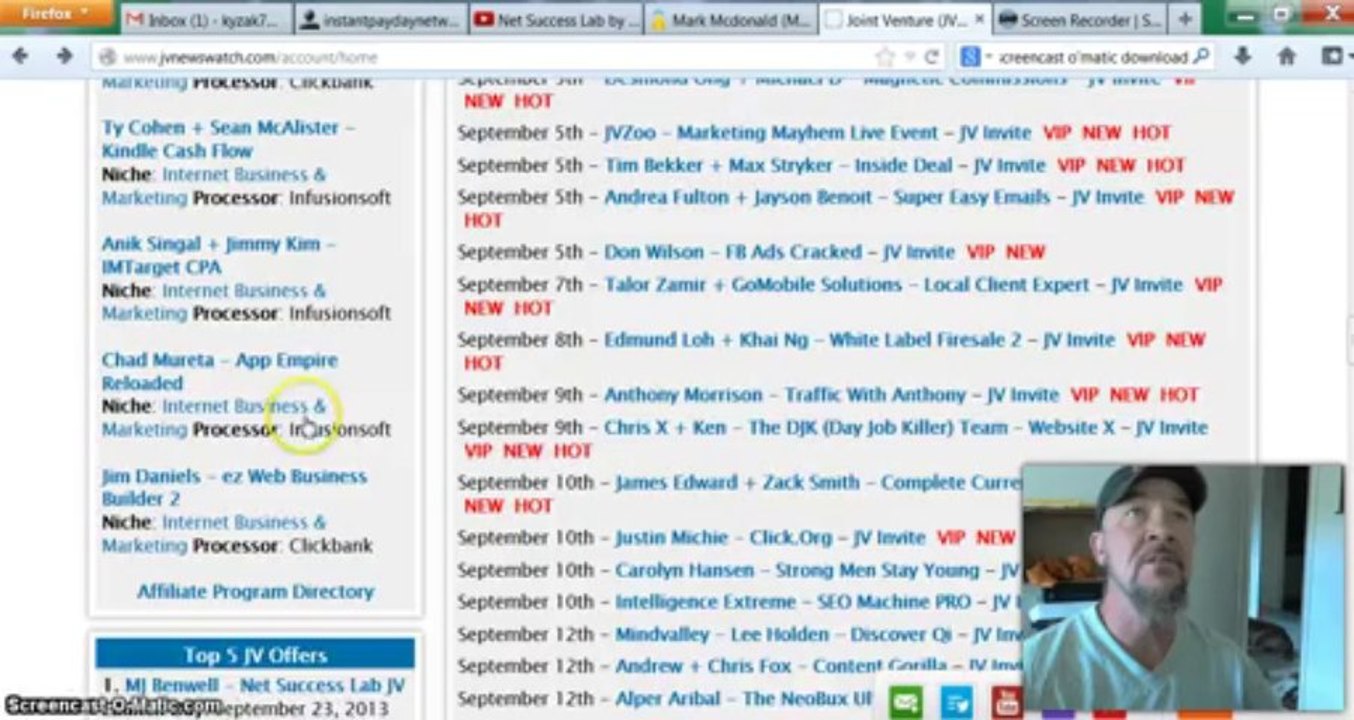Open Andrea Fulton + Jayson Benoit Super Easy Emails
The width and height of the screenshot is (1354, 720).
(873, 197)
